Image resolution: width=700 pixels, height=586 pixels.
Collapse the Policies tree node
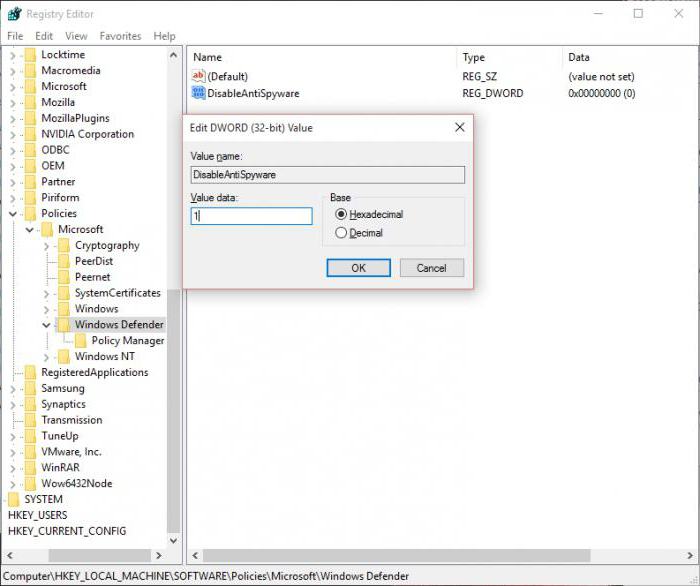(x=13, y=214)
